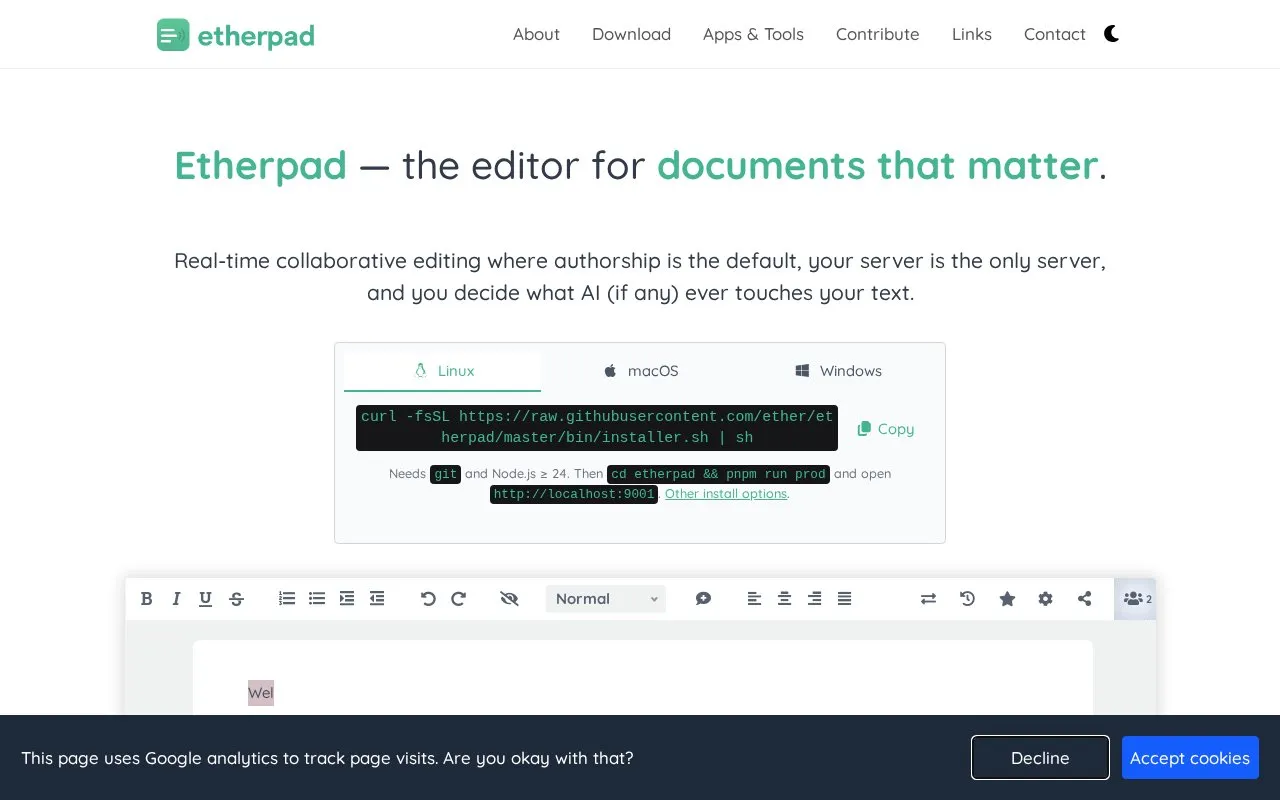Align text to the left
Image resolution: width=1280 pixels, height=800 pixels.
pyautogui.click(x=754, y=599)
